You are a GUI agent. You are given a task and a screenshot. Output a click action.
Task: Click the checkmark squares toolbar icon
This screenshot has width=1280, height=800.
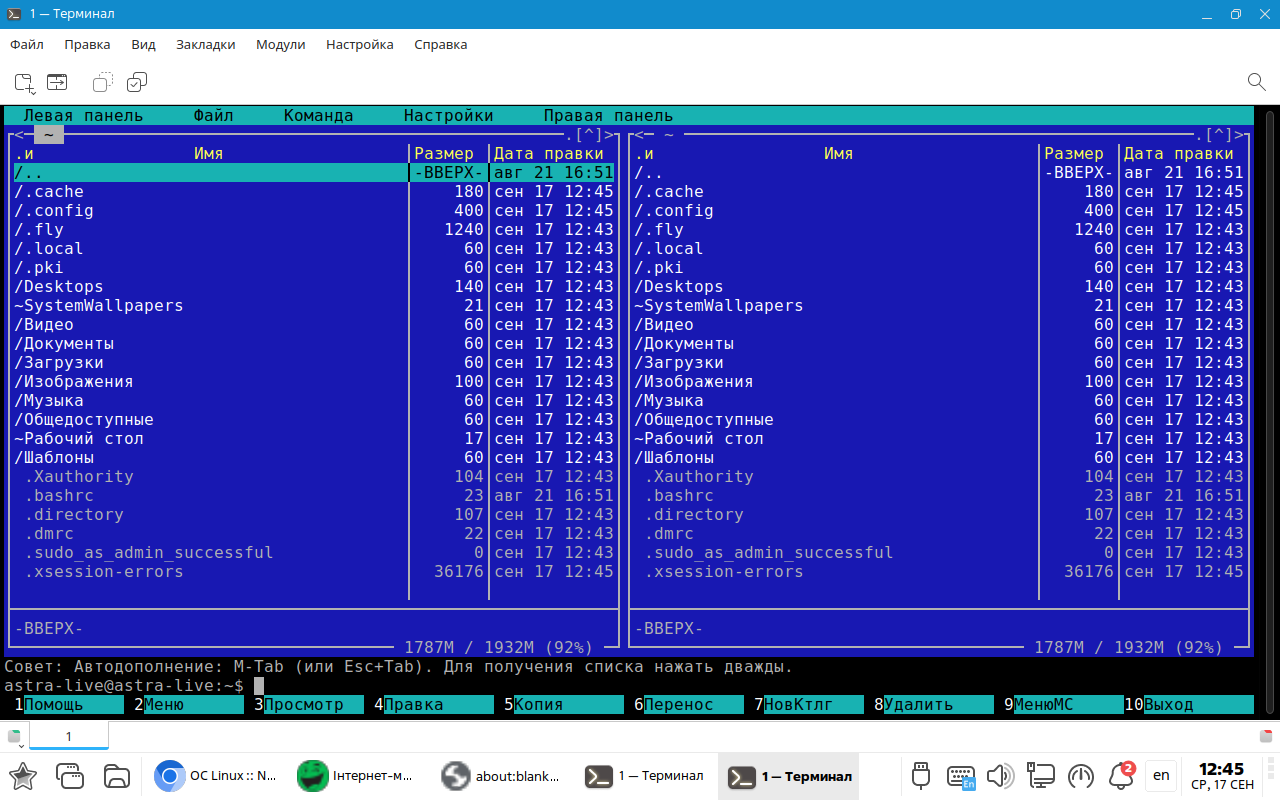click(x=137, y=82)
